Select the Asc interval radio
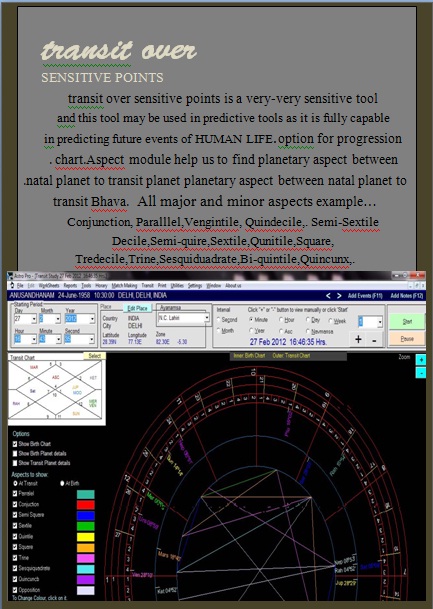 point(281,331)
